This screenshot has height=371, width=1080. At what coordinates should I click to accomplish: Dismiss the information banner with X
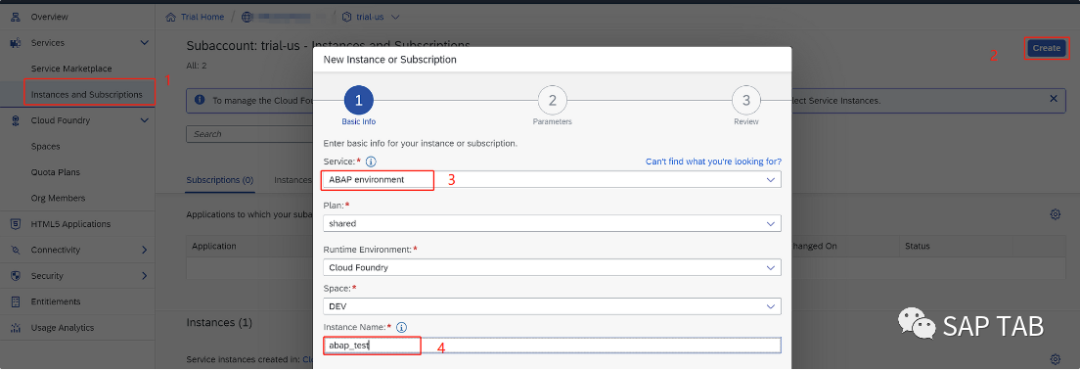1053,98
